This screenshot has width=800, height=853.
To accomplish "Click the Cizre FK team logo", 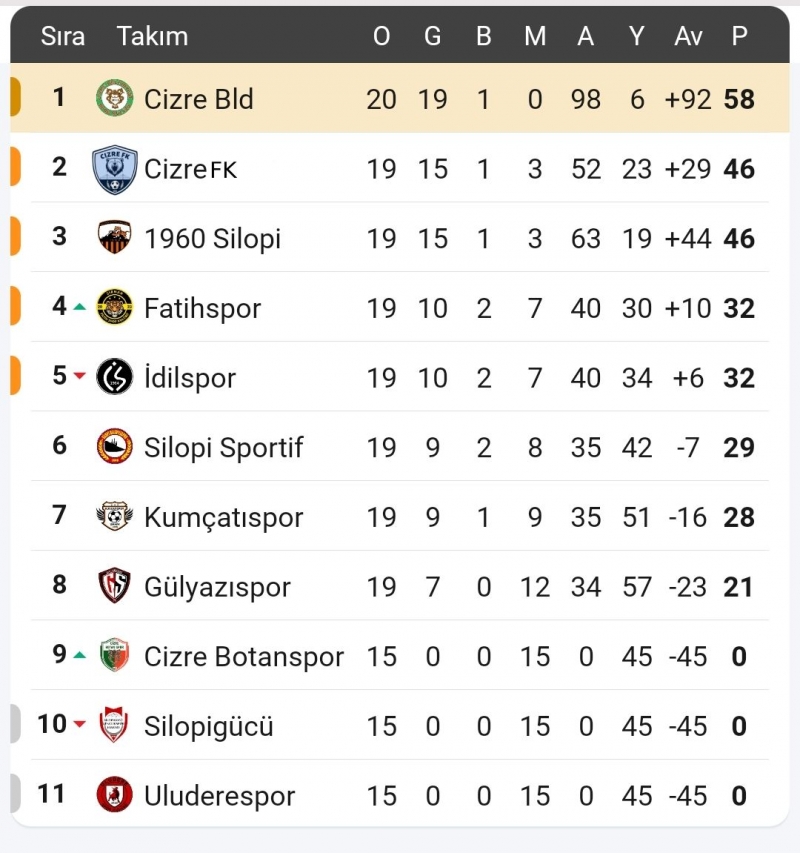I will click(x=115, y=168).
